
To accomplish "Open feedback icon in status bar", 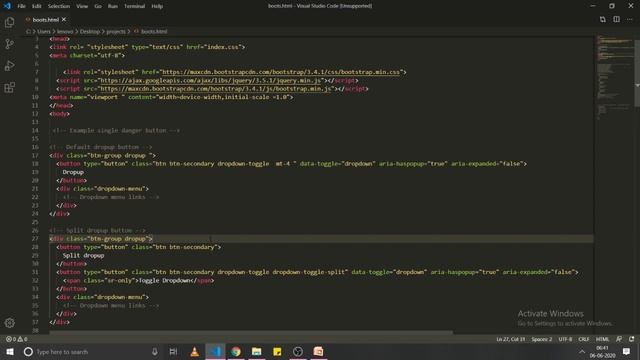I will 619,339.
